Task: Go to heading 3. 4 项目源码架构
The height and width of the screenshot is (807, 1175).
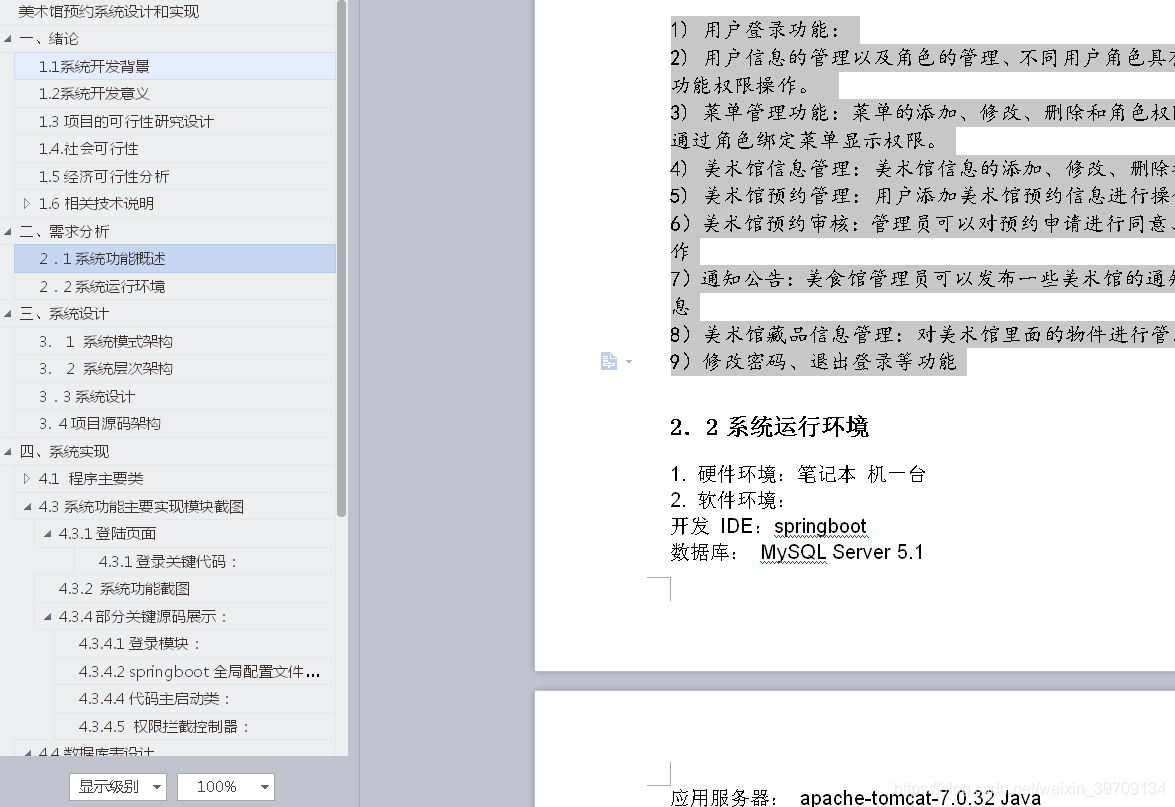Action: 175,423
